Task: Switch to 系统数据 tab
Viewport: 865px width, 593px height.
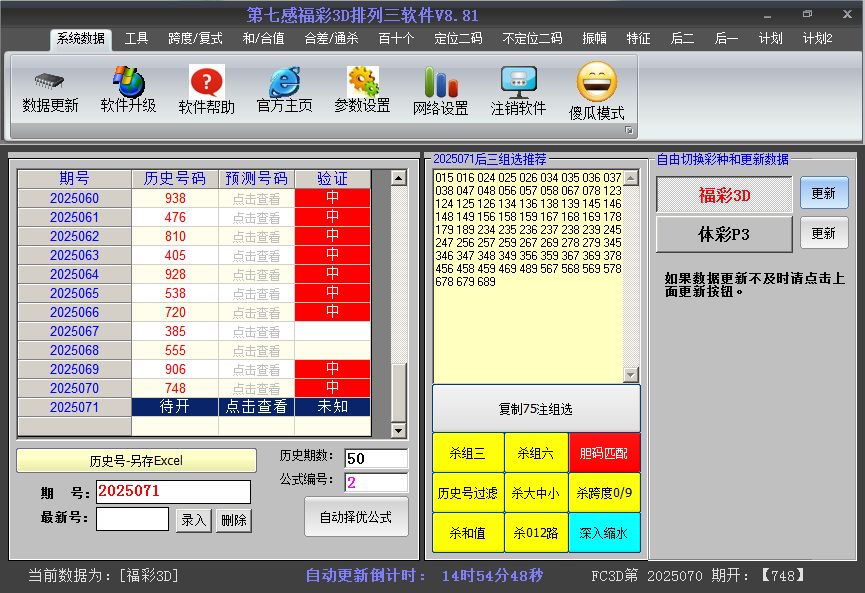Action: click(x=81, y=39)
